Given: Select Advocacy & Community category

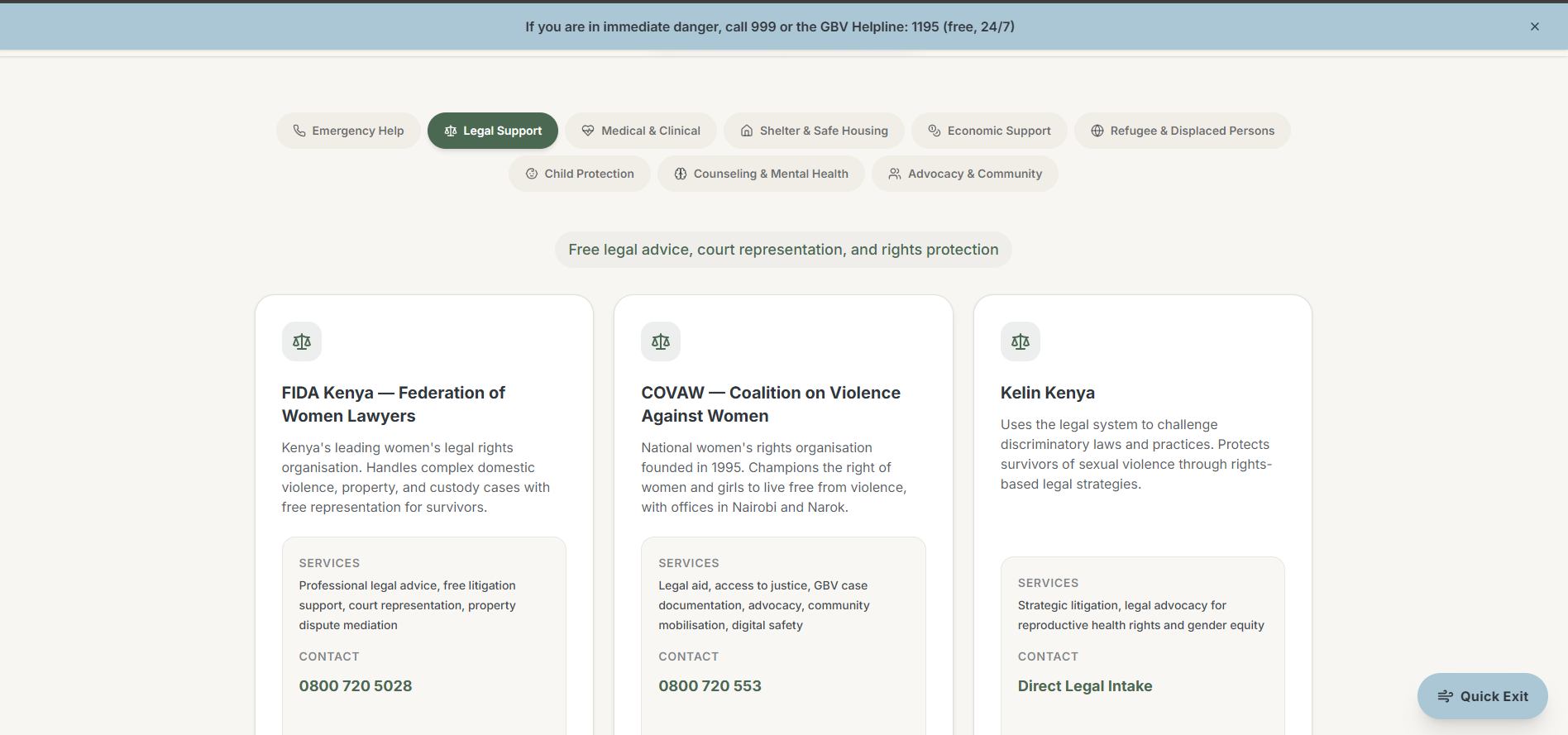Looking at the screenshot, I should coord(965,174).
